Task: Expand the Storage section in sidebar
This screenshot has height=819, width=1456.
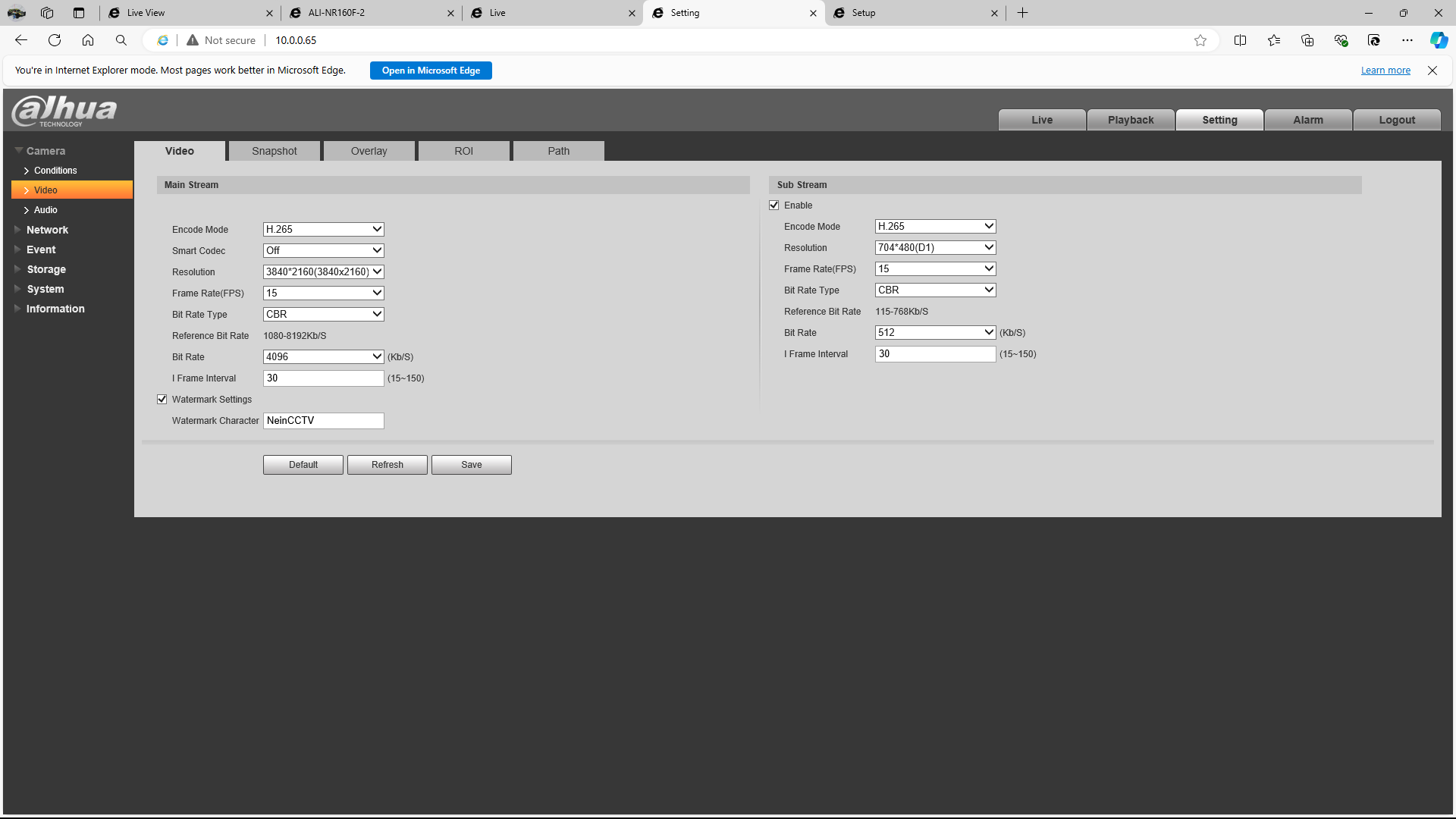Action: (46, 269)
